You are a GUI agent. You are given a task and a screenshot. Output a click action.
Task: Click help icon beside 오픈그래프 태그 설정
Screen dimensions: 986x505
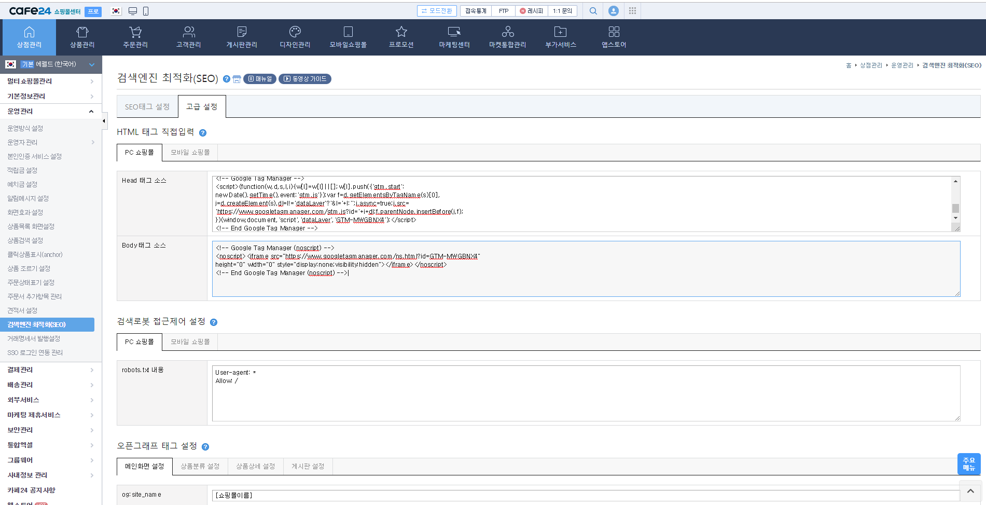click(205, 446)
